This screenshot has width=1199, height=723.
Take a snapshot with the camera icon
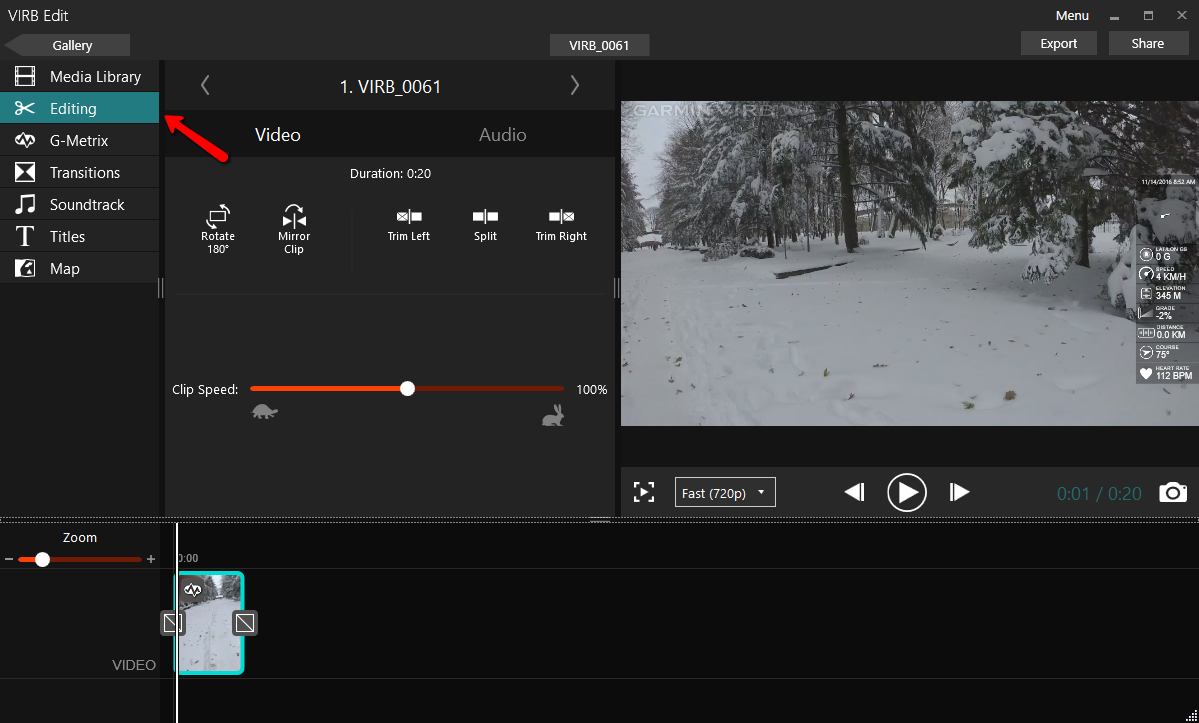[1173, 492]
